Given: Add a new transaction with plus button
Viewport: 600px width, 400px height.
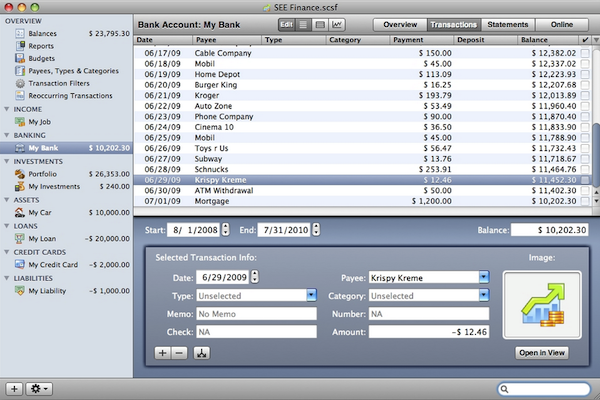Looking at the screenshot, I should click(x=163, y=352).
